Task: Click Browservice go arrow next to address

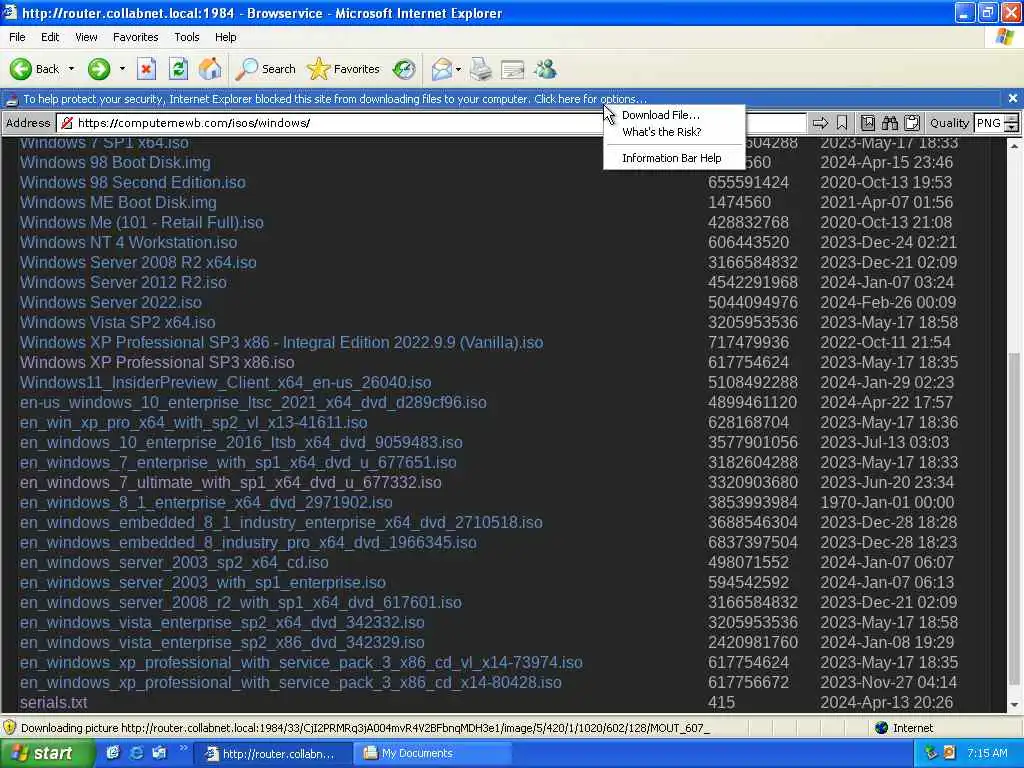Action: click(820, 123)
